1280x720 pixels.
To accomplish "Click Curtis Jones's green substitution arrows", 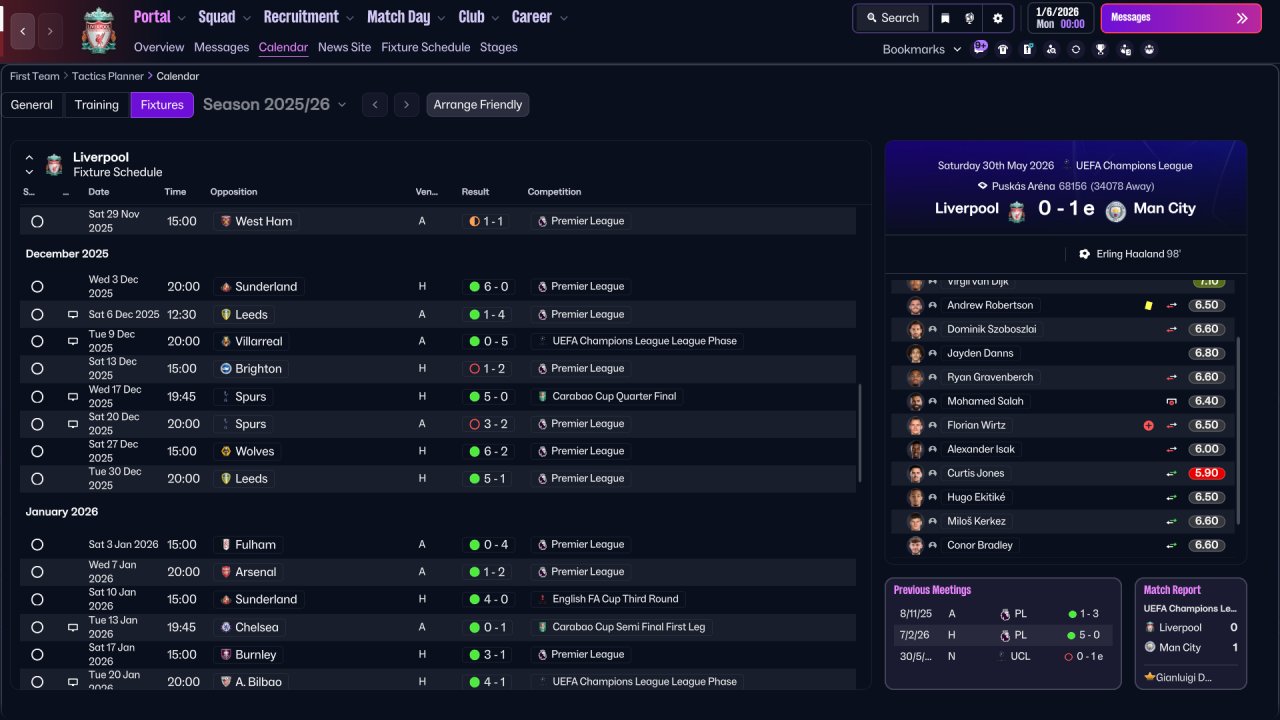I will 1171,473.
